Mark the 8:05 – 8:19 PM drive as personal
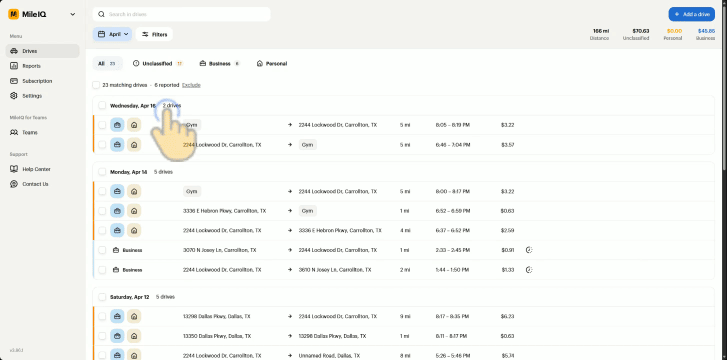Viewport: 727px width, 360px height. tap(134, 125)
